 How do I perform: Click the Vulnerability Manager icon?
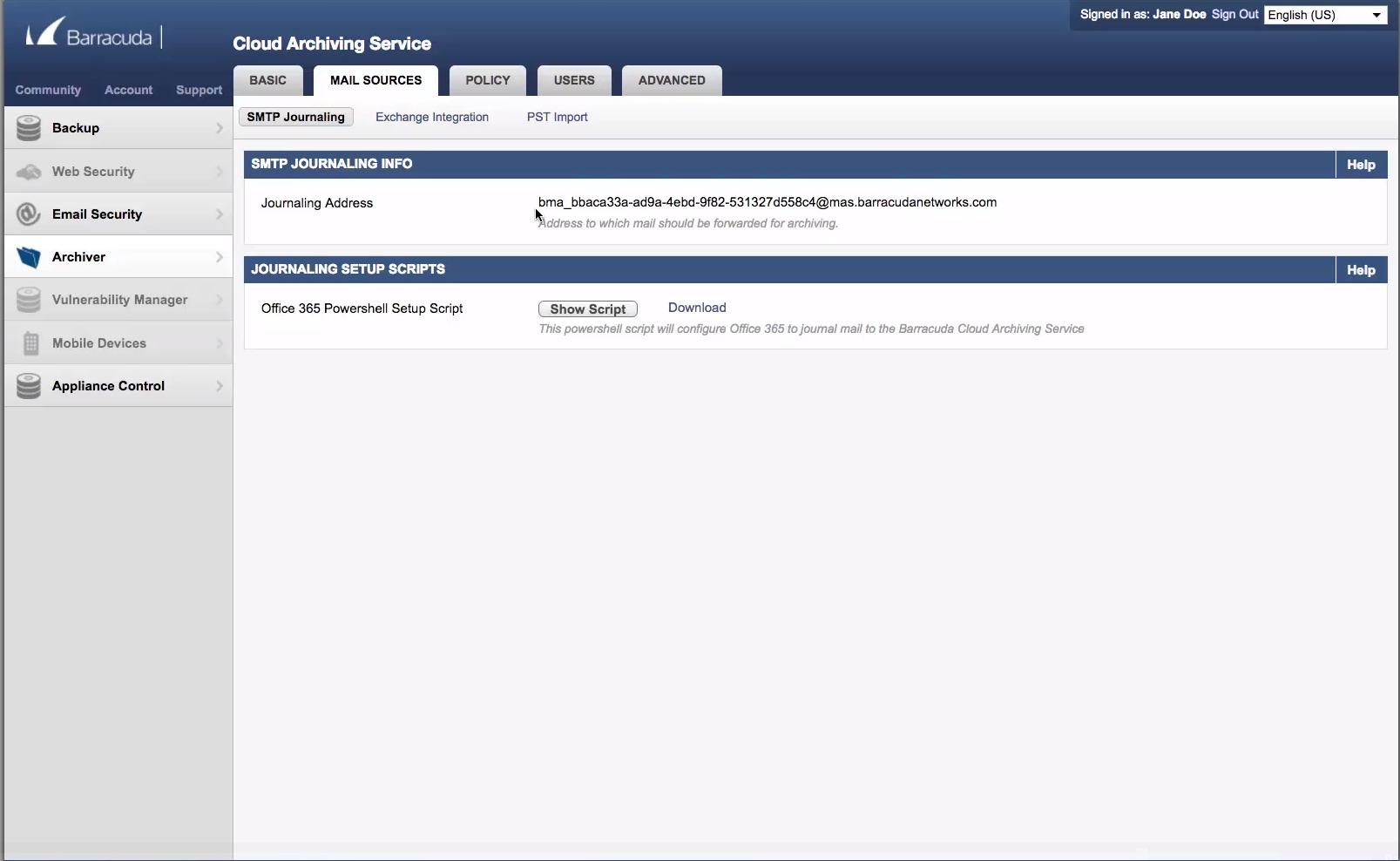pos(29,300)
